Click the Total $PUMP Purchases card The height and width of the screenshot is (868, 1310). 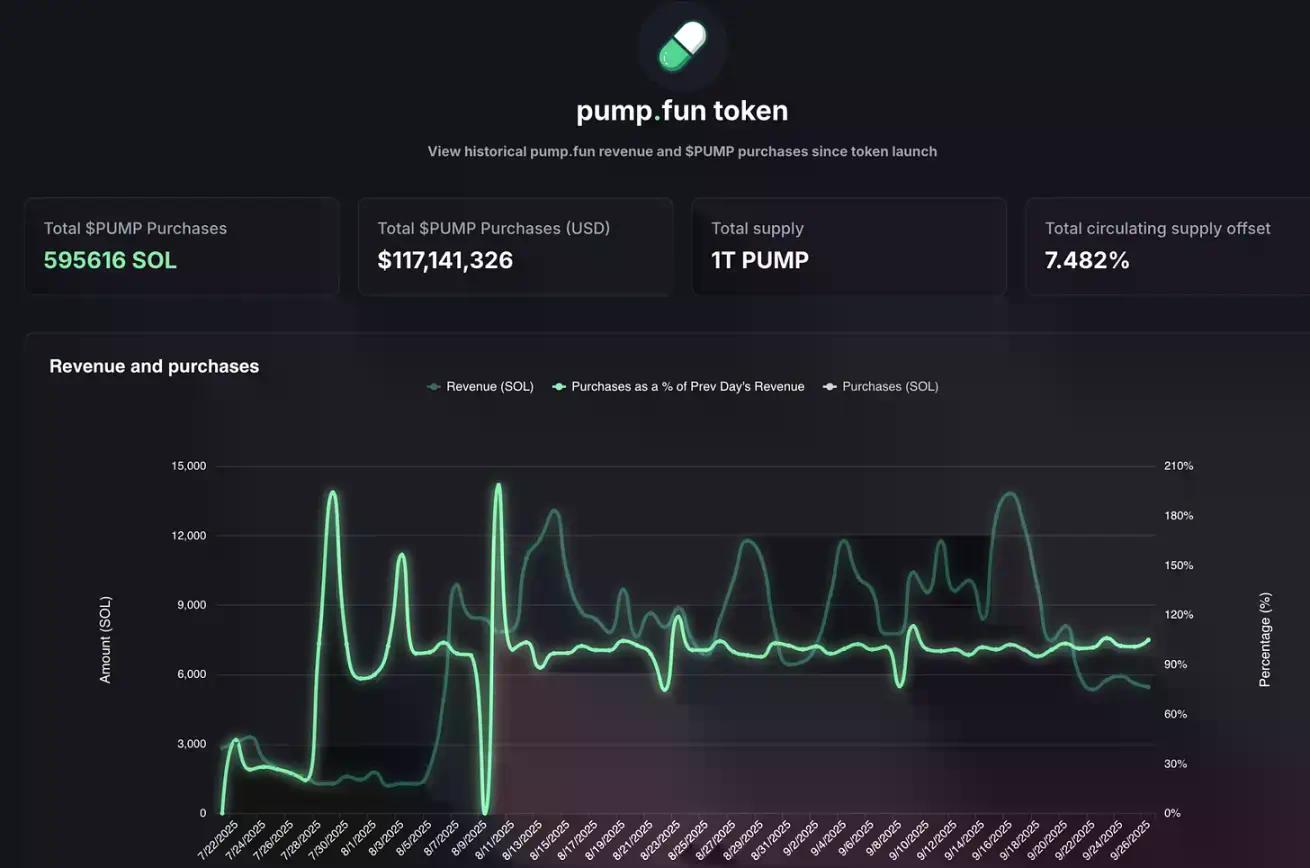tap(182, 246)
